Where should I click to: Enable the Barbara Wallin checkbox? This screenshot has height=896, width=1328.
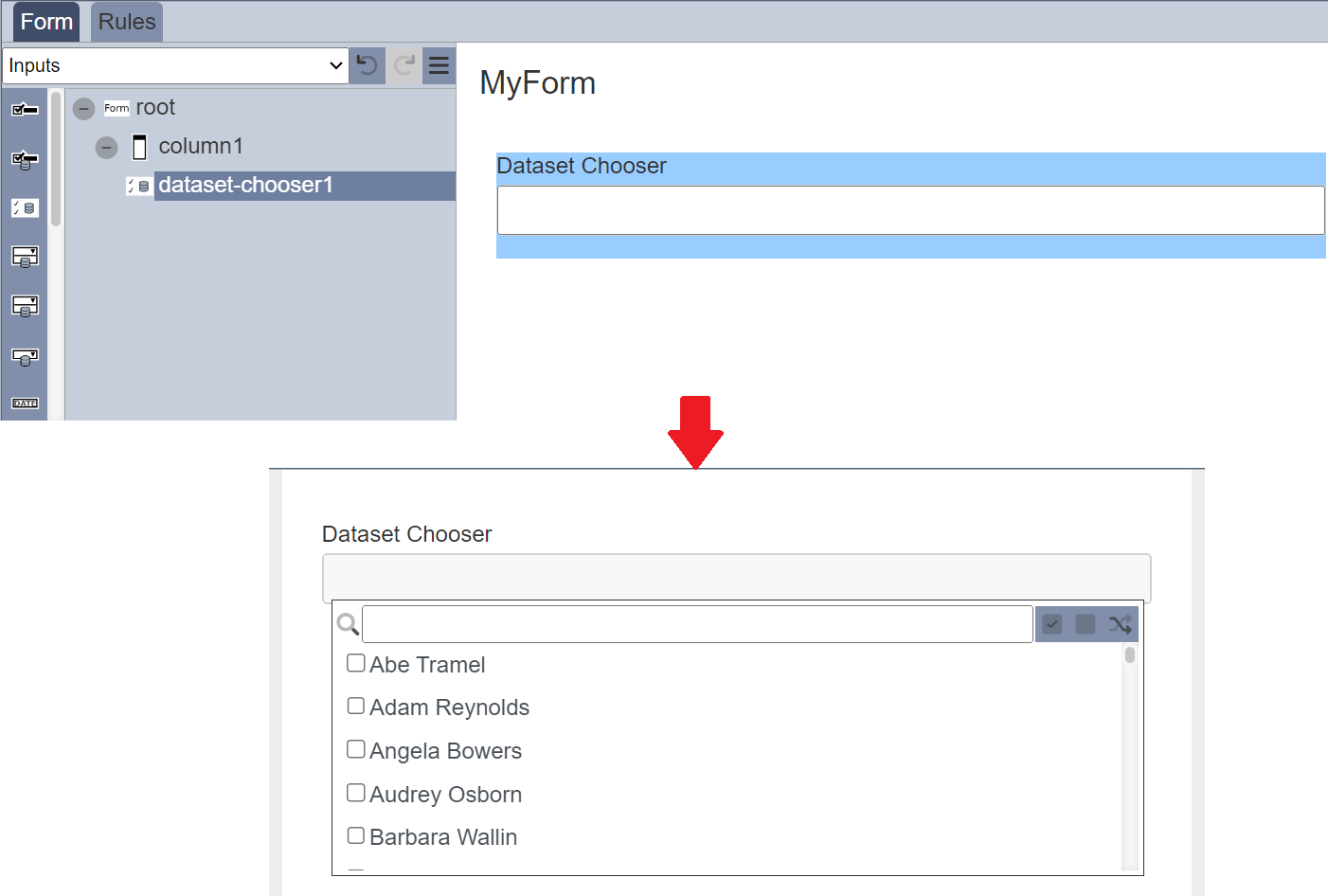[x=356, y=835]
